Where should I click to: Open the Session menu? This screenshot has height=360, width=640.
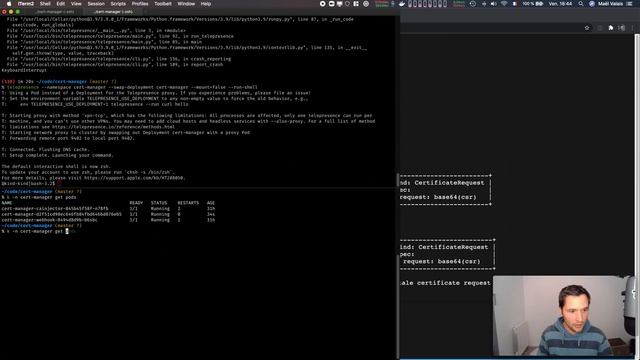click(x=96, y=4)
